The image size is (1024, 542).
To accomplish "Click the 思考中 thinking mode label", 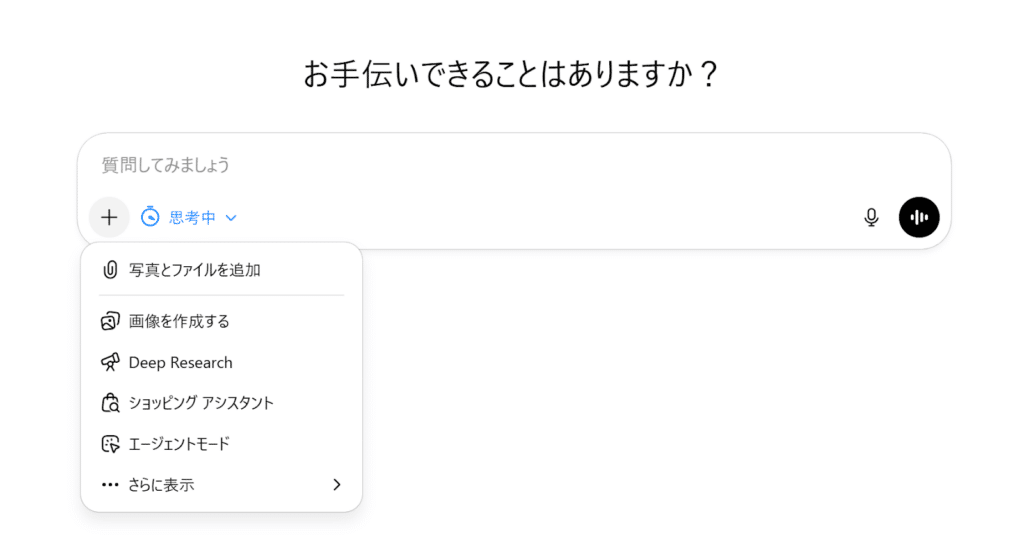I will tap(192, 217).
